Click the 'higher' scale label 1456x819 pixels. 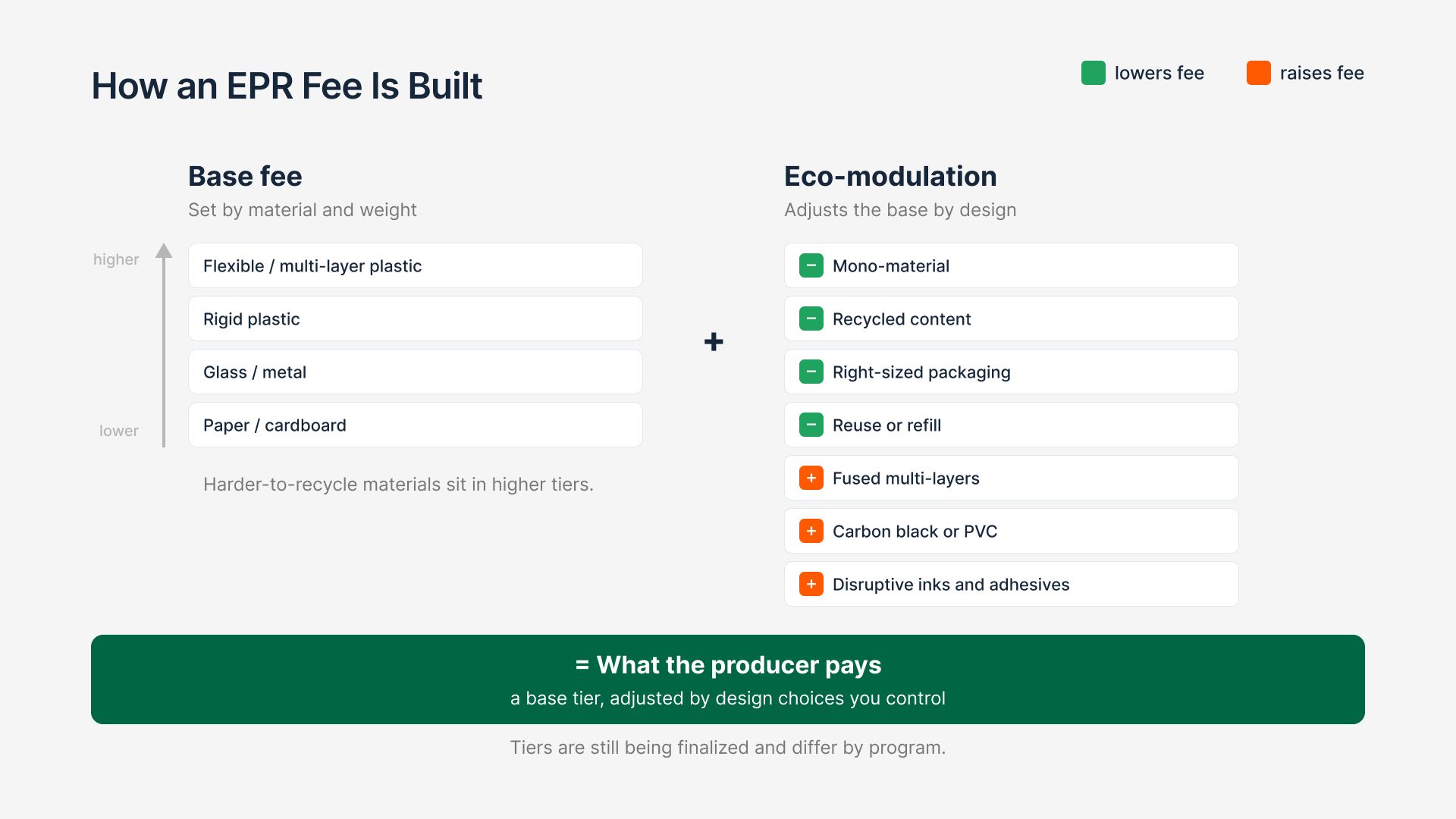point(116,259)
